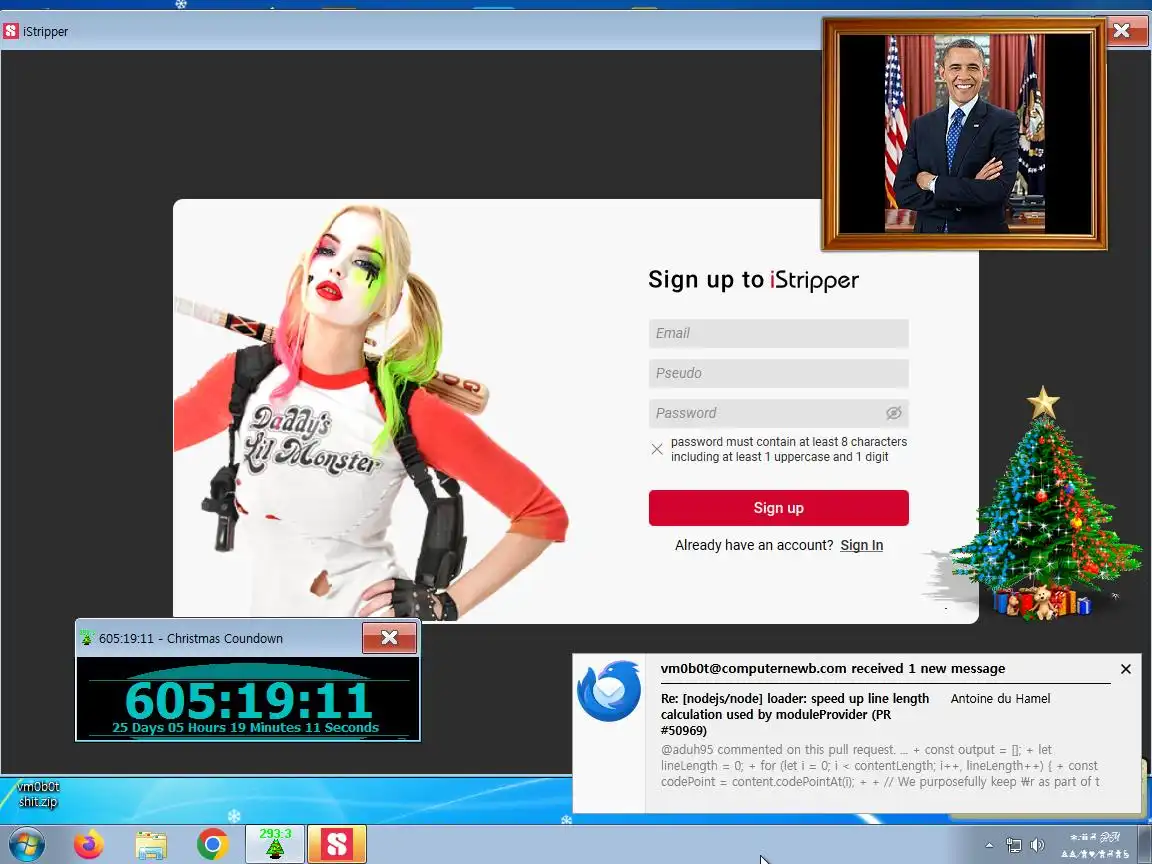Click the password requirement X mark
The image size is (1152, 864).
657,449
